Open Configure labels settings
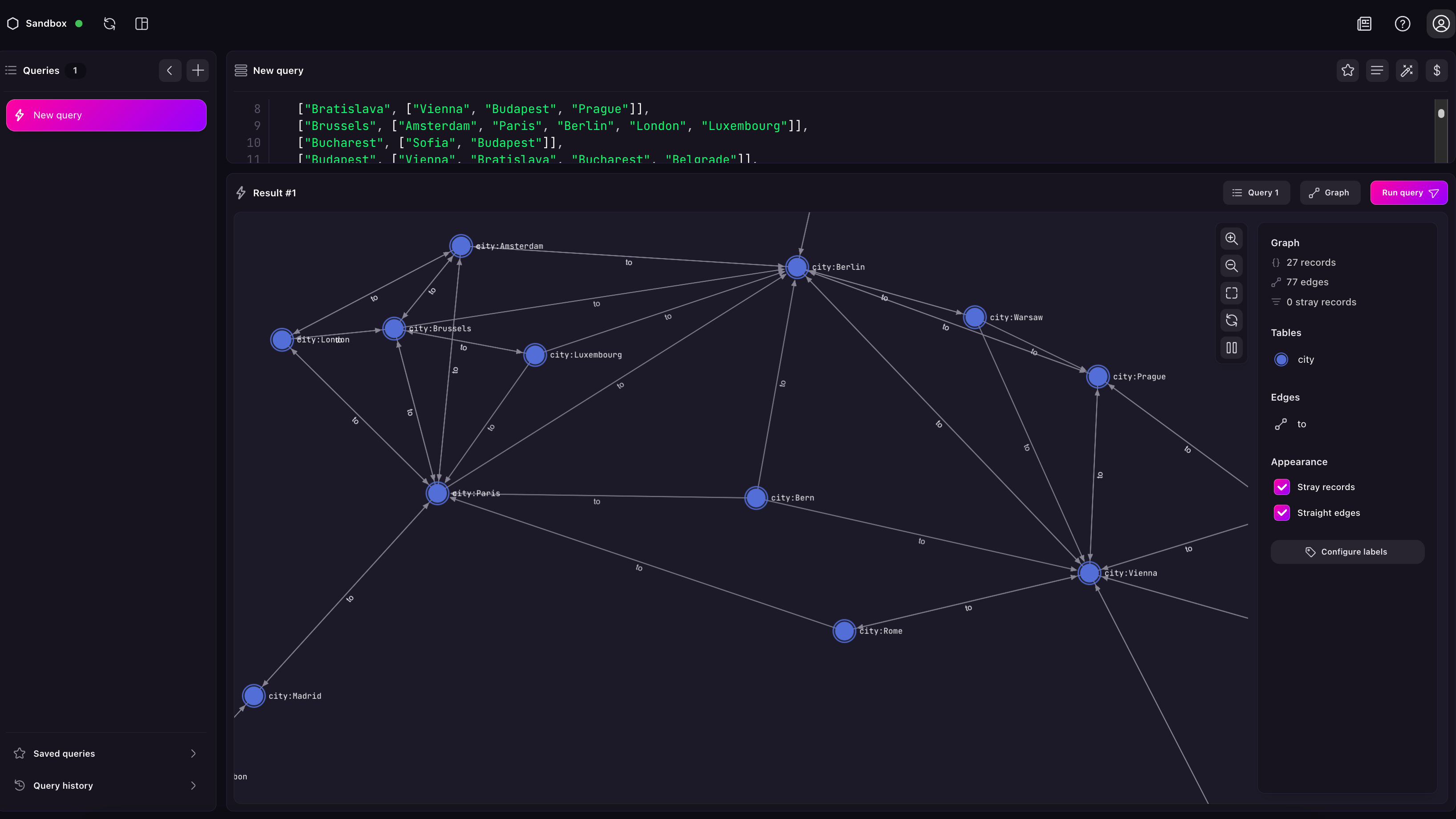The image size is (1456, 819). click(x=1347, y=551)
